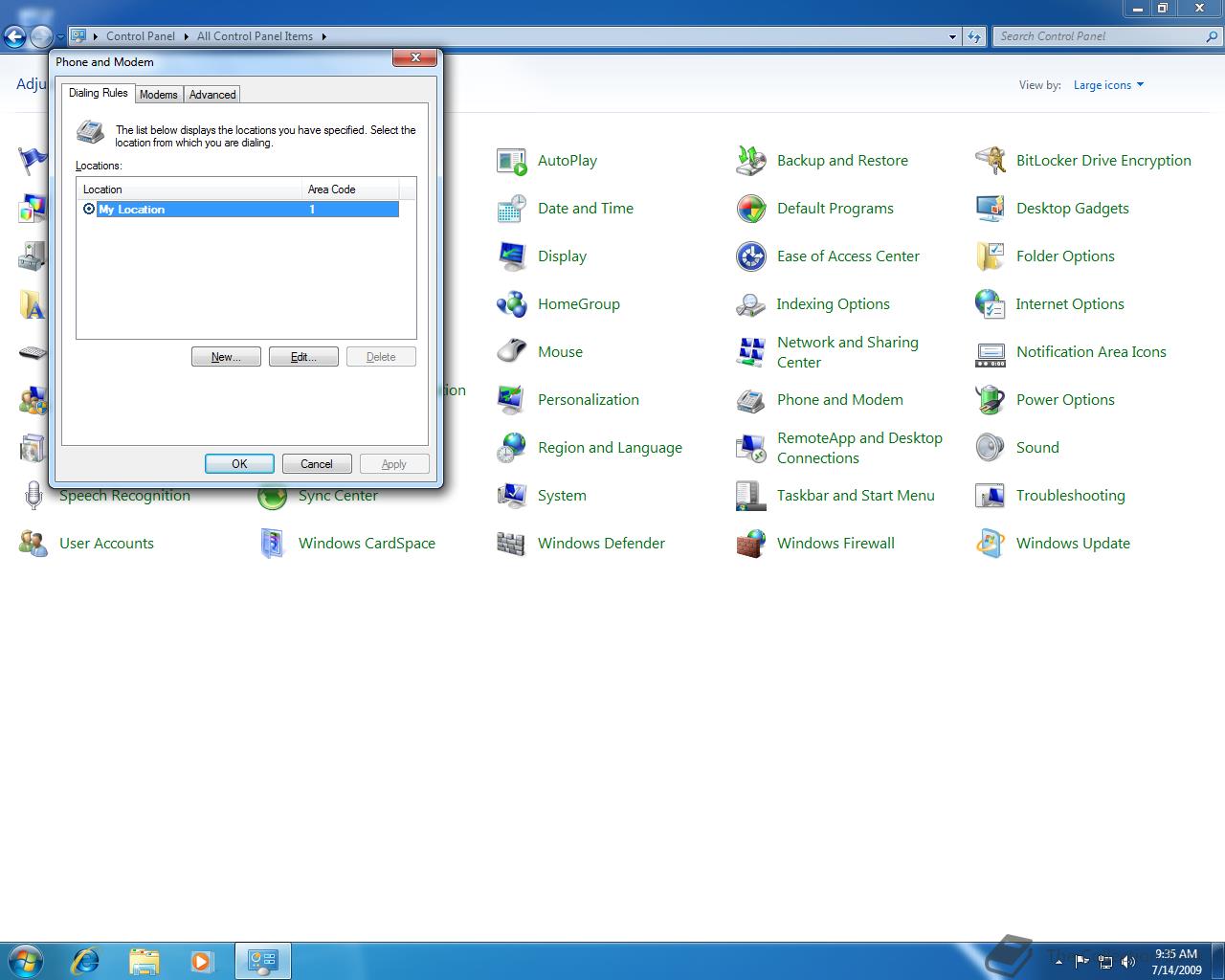Click the Action Center flag tray icon

(x=1081, y=962)
